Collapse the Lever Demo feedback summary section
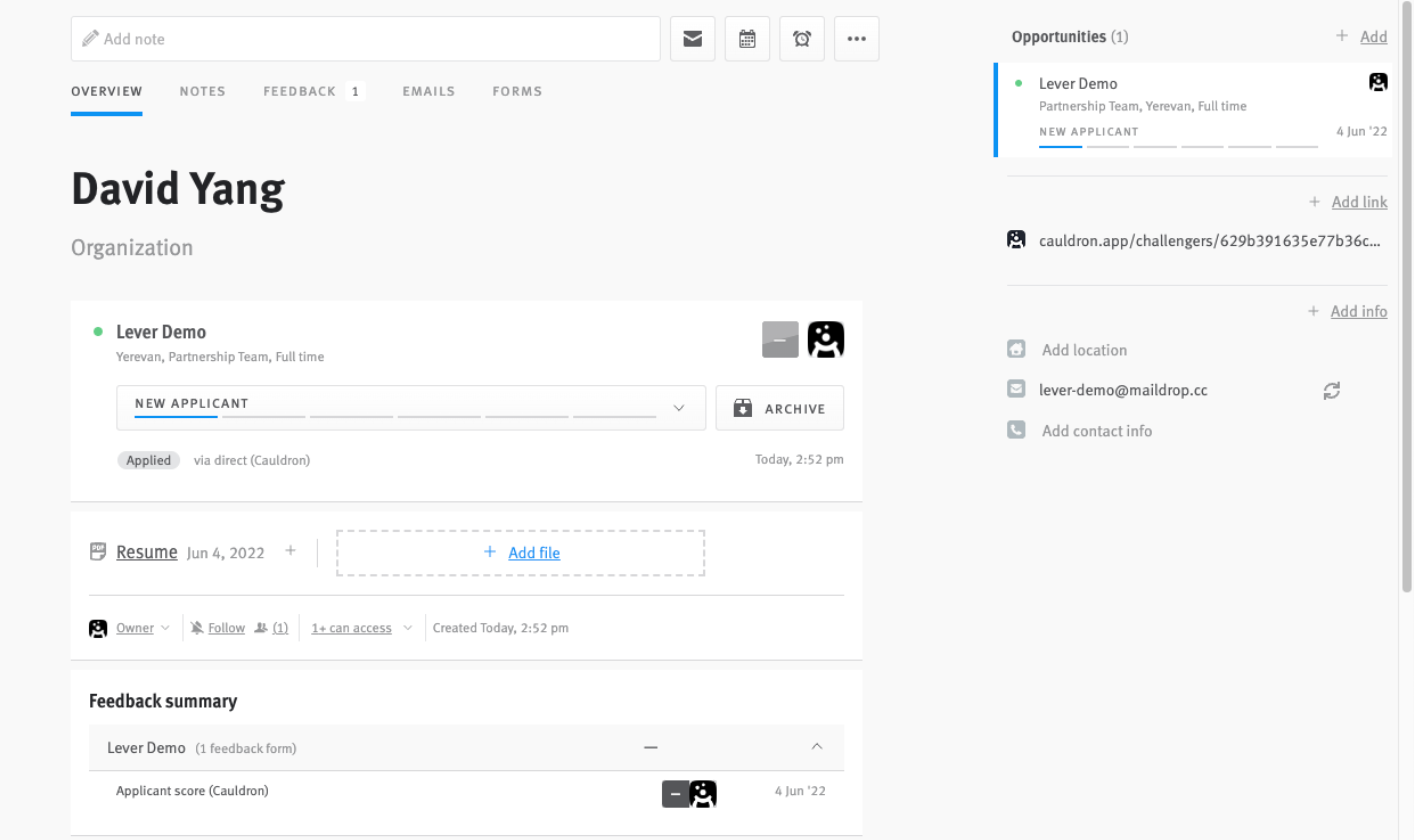The height and width of the screenshot is (840, 1414). 816,747
